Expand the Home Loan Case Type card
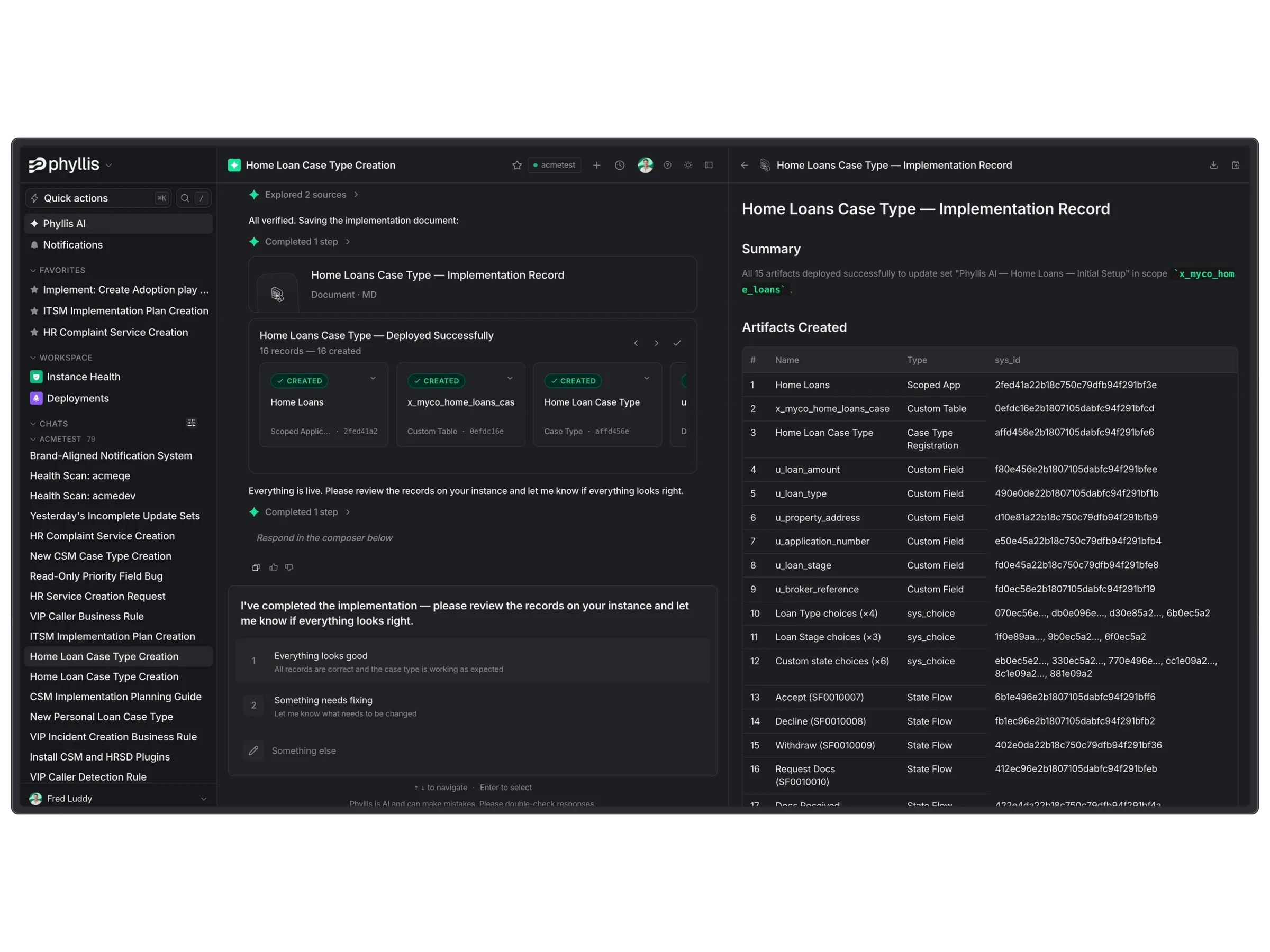Viewport: 1270px width, 952px height. tap(647, 378)
